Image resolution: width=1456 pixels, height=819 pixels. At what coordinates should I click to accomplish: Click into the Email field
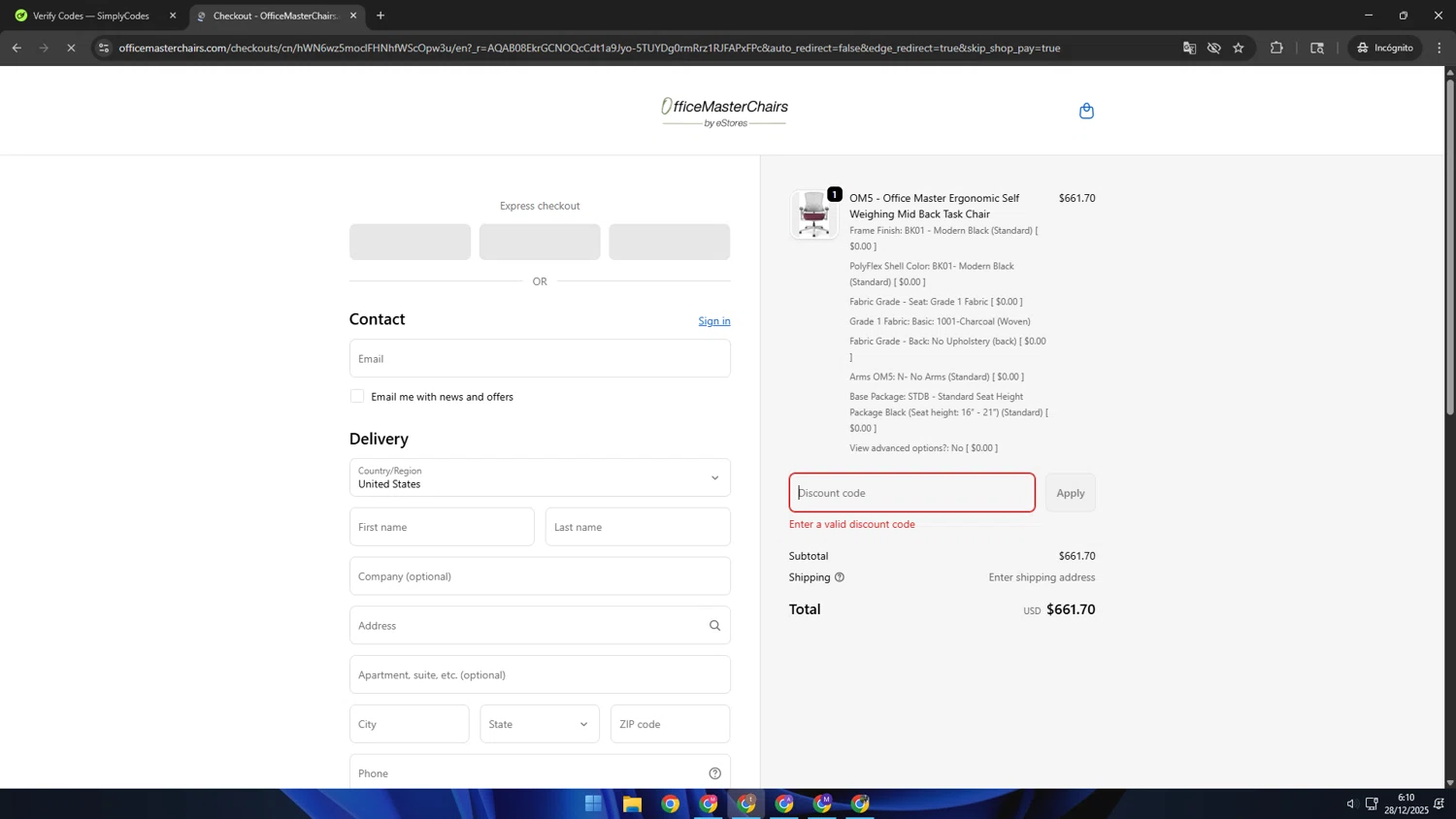click(540, 358)
